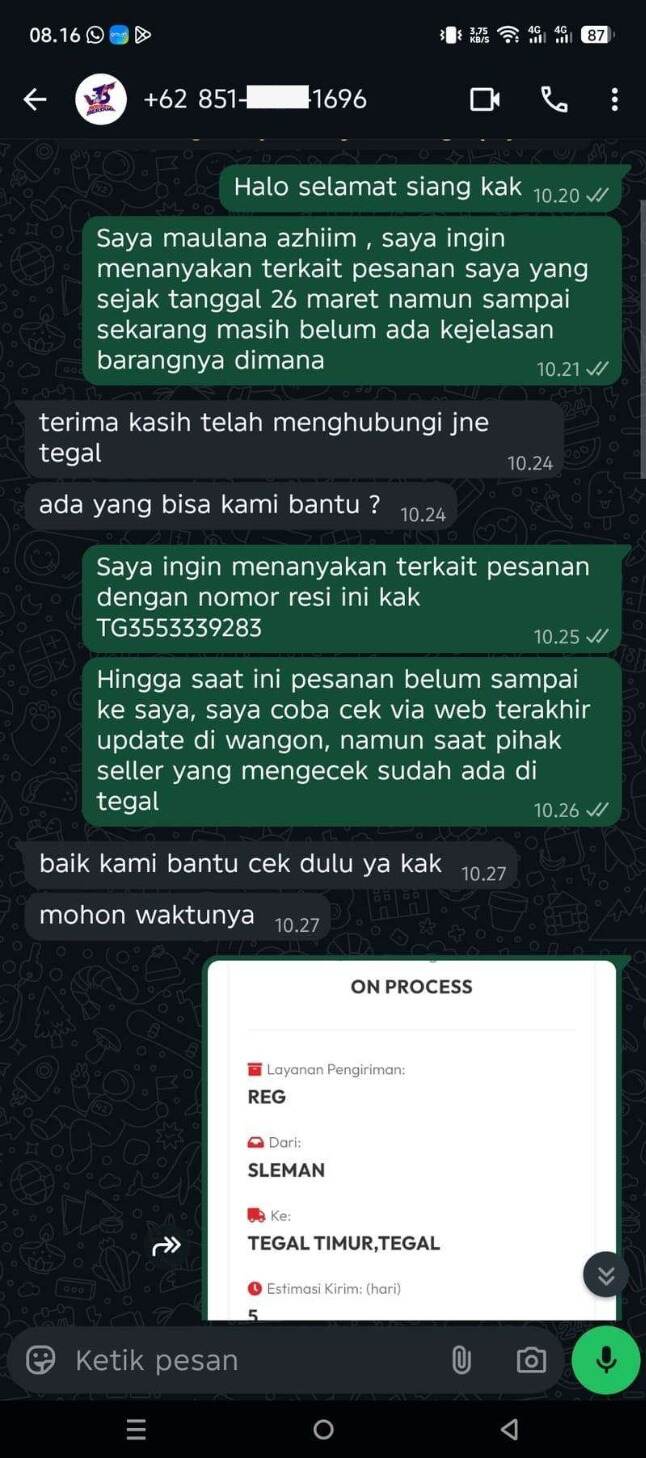Tap the Android back triangle button
Screen dimensions: 646x1458
[509, 1429]
